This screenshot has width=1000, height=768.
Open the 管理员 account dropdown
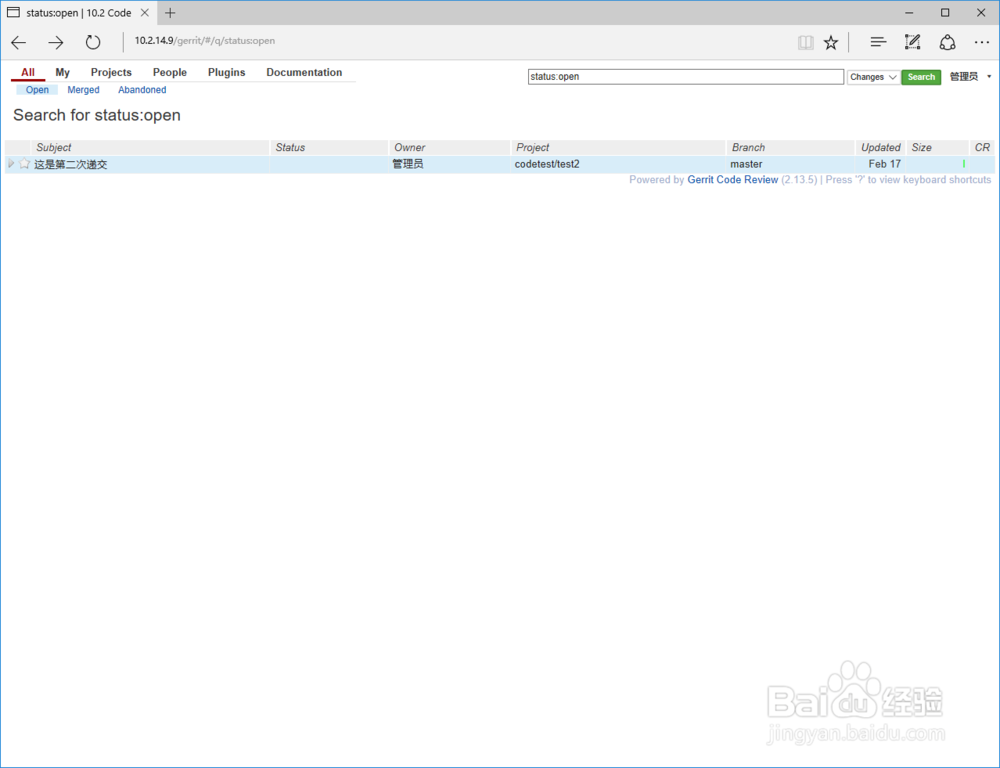click(968, 76)
